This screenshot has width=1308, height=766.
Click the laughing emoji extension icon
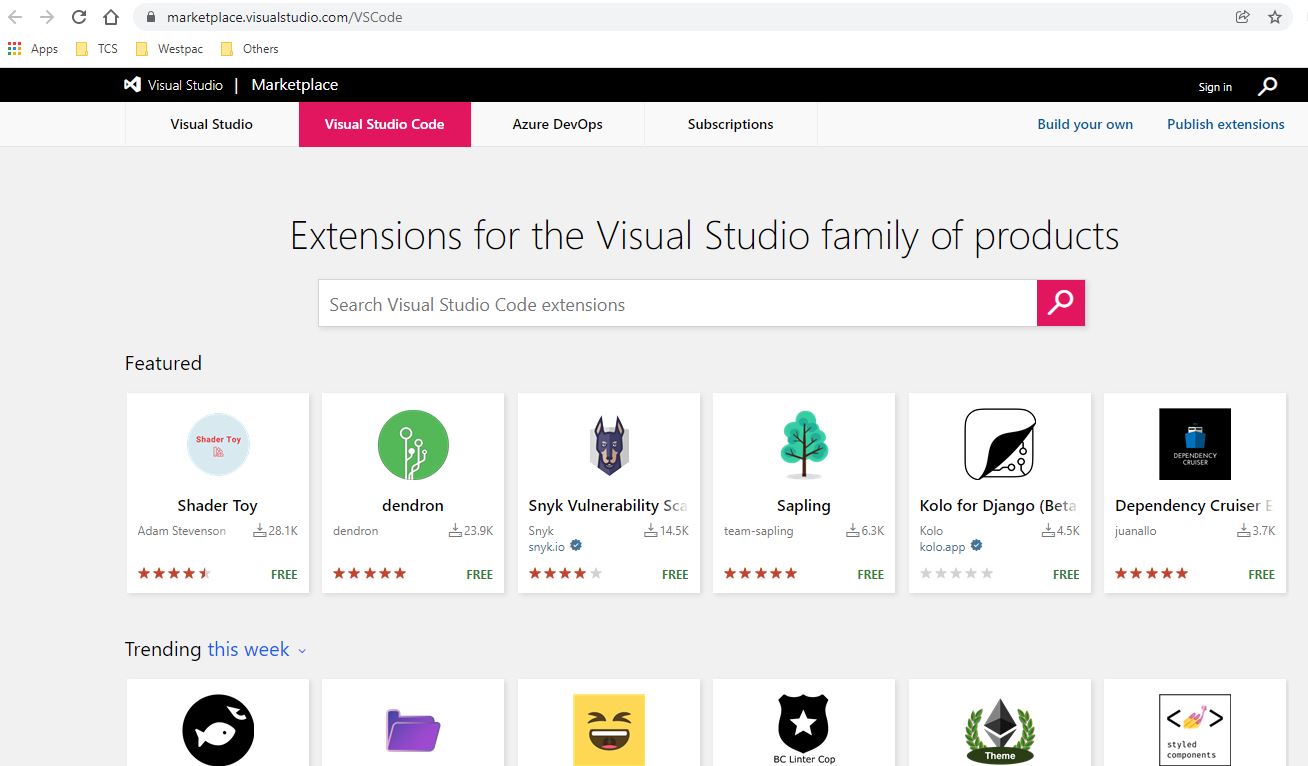609,730
